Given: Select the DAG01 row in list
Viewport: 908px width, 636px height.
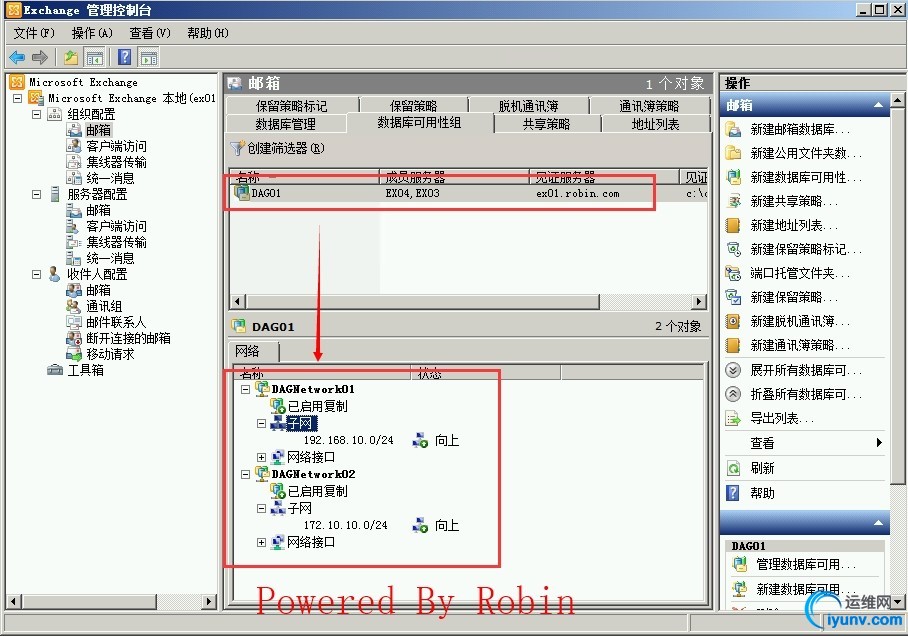Looking at the screenshot, I should (468, 193).
